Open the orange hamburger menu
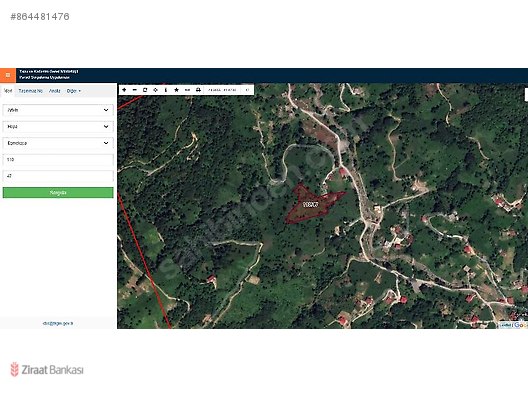Image resolution: width=528 pixels, height=396 pixels. [x=8, y=75]
